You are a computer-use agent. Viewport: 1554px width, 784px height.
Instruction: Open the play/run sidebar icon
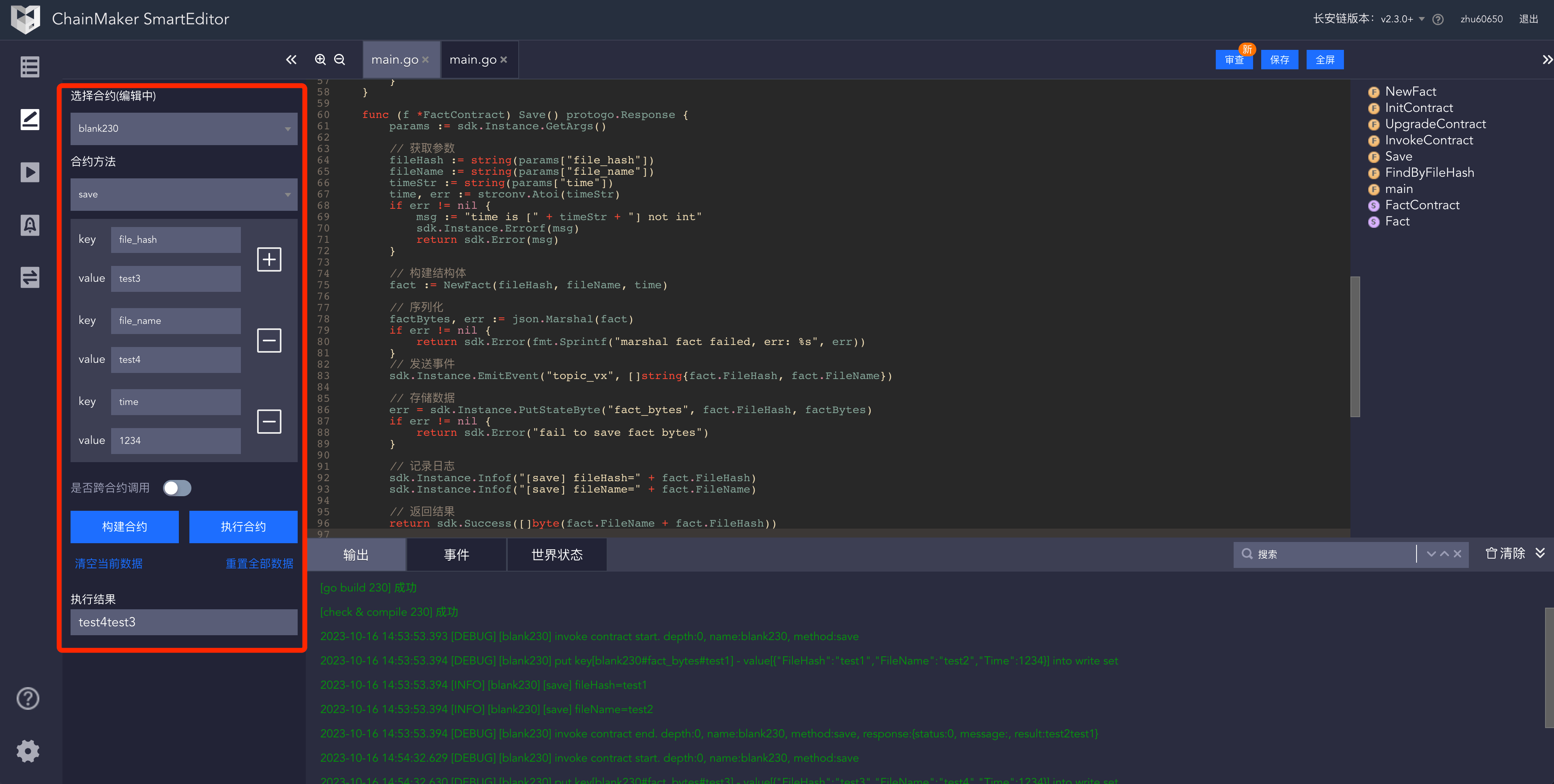30,172
